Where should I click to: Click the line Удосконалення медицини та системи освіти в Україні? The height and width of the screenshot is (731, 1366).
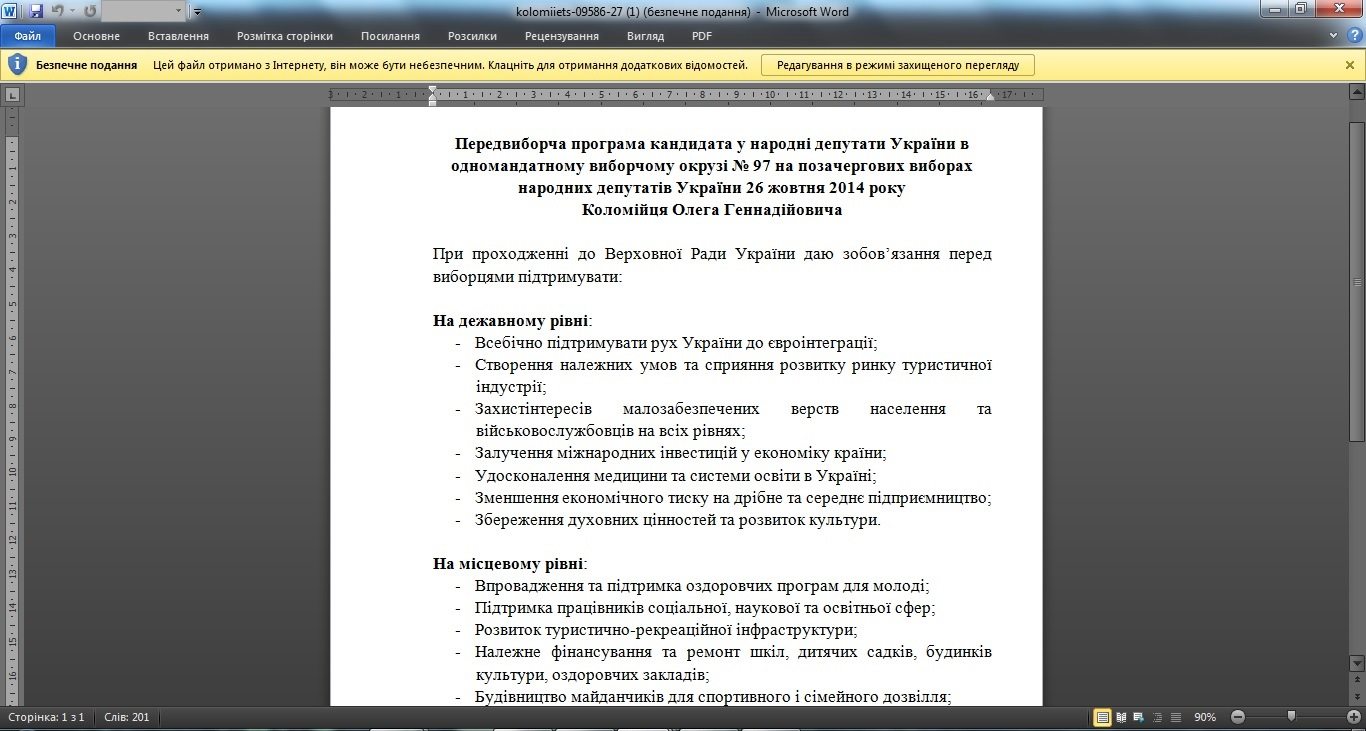click(676, 476)
